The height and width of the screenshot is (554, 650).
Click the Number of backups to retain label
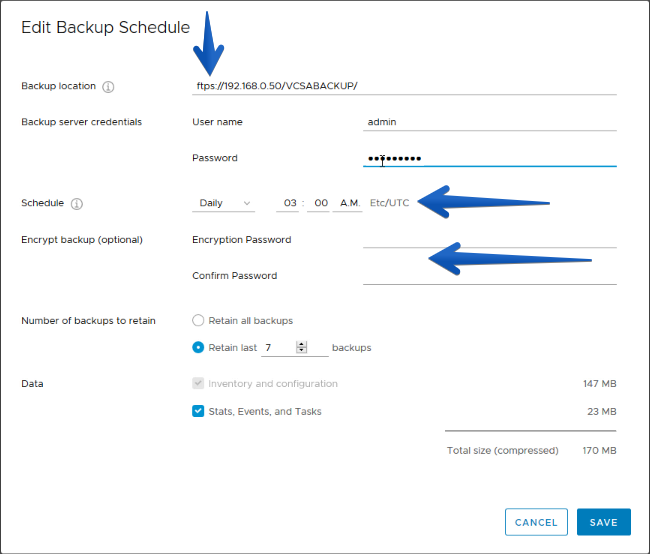[x=88, y=321]
